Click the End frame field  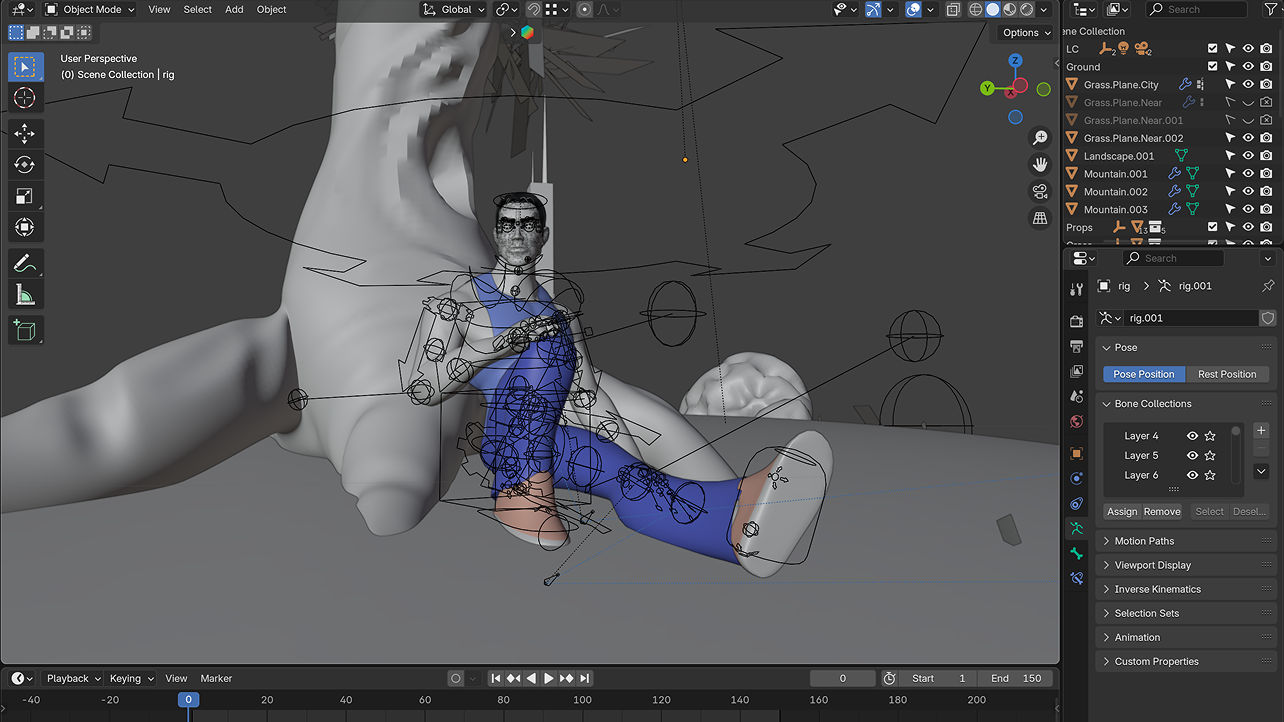coord(1017,678)
